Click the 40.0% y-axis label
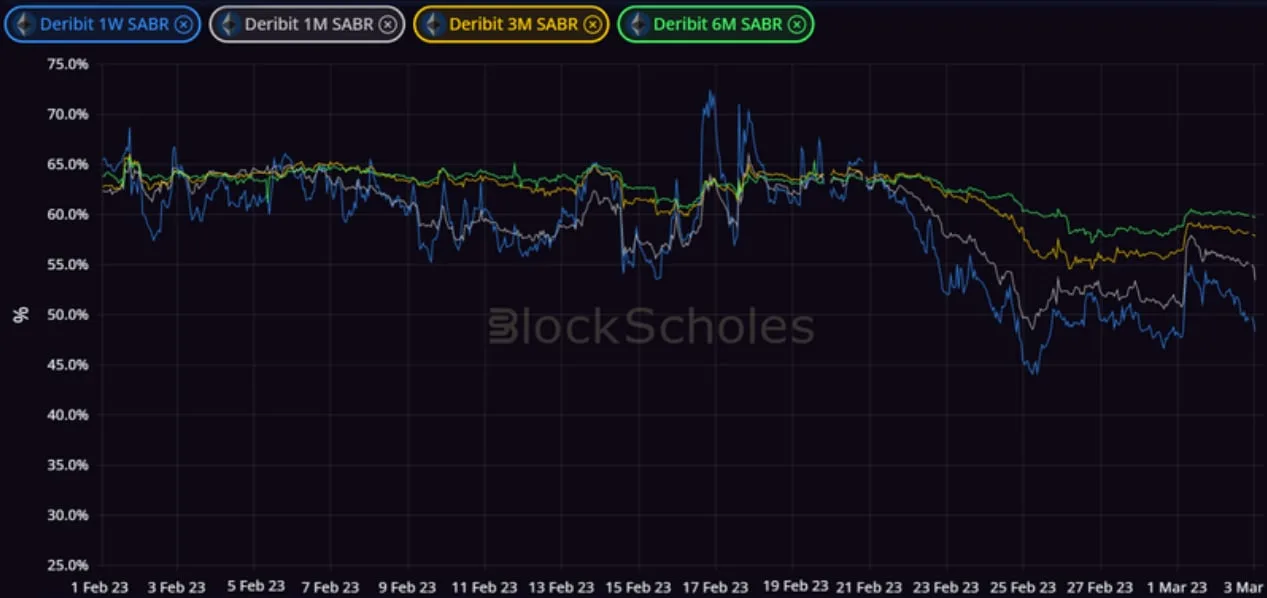 coord(68,414)
